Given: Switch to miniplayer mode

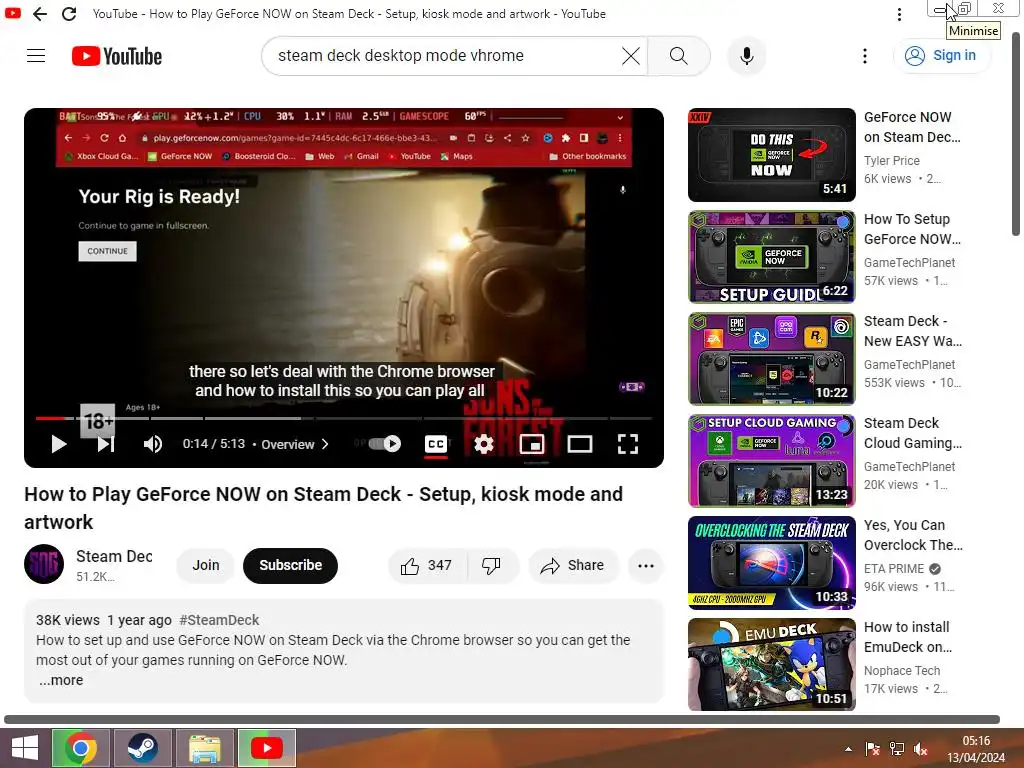Looking at the screenshot, I should (532, 444).
